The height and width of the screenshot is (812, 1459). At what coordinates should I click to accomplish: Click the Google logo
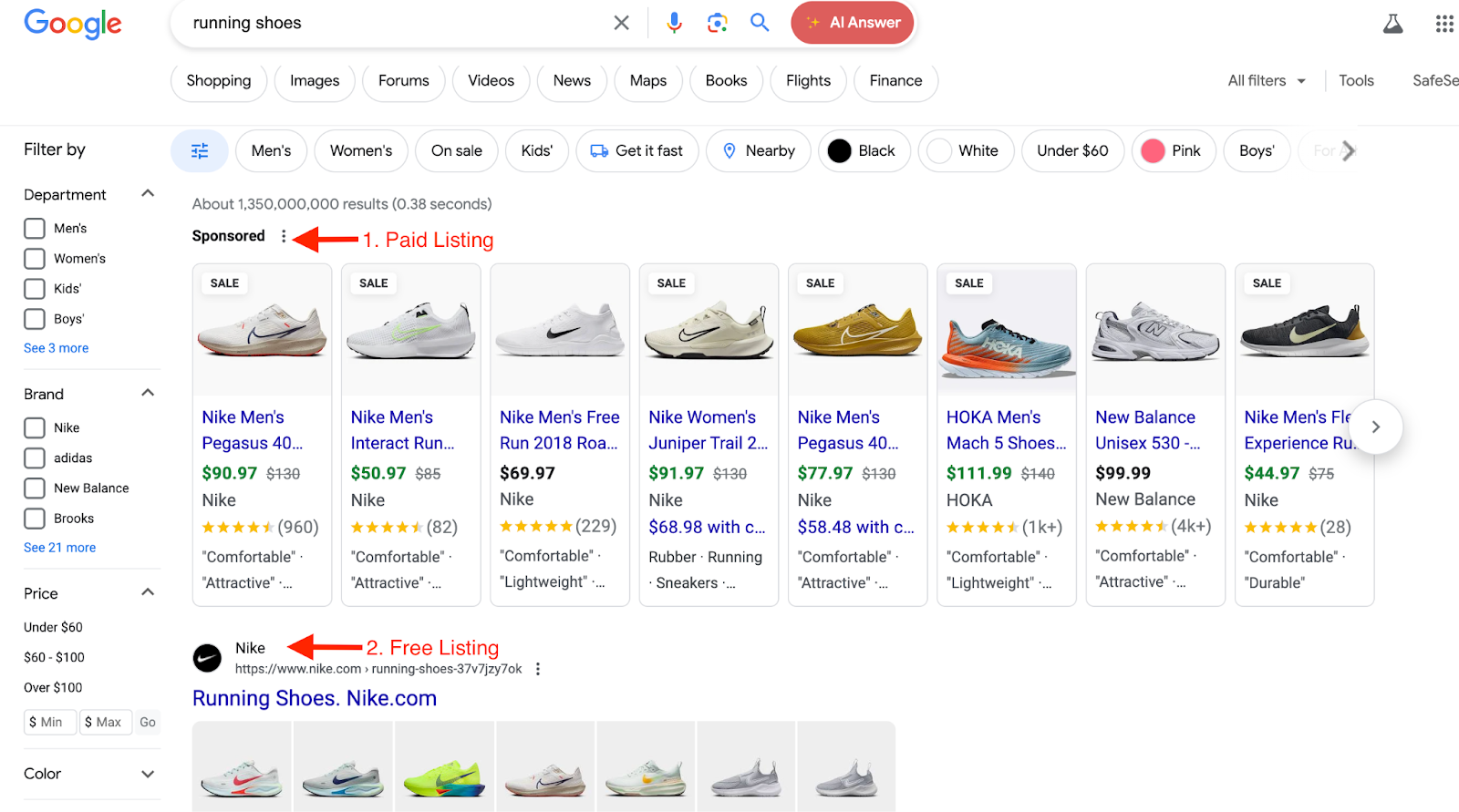73,24
